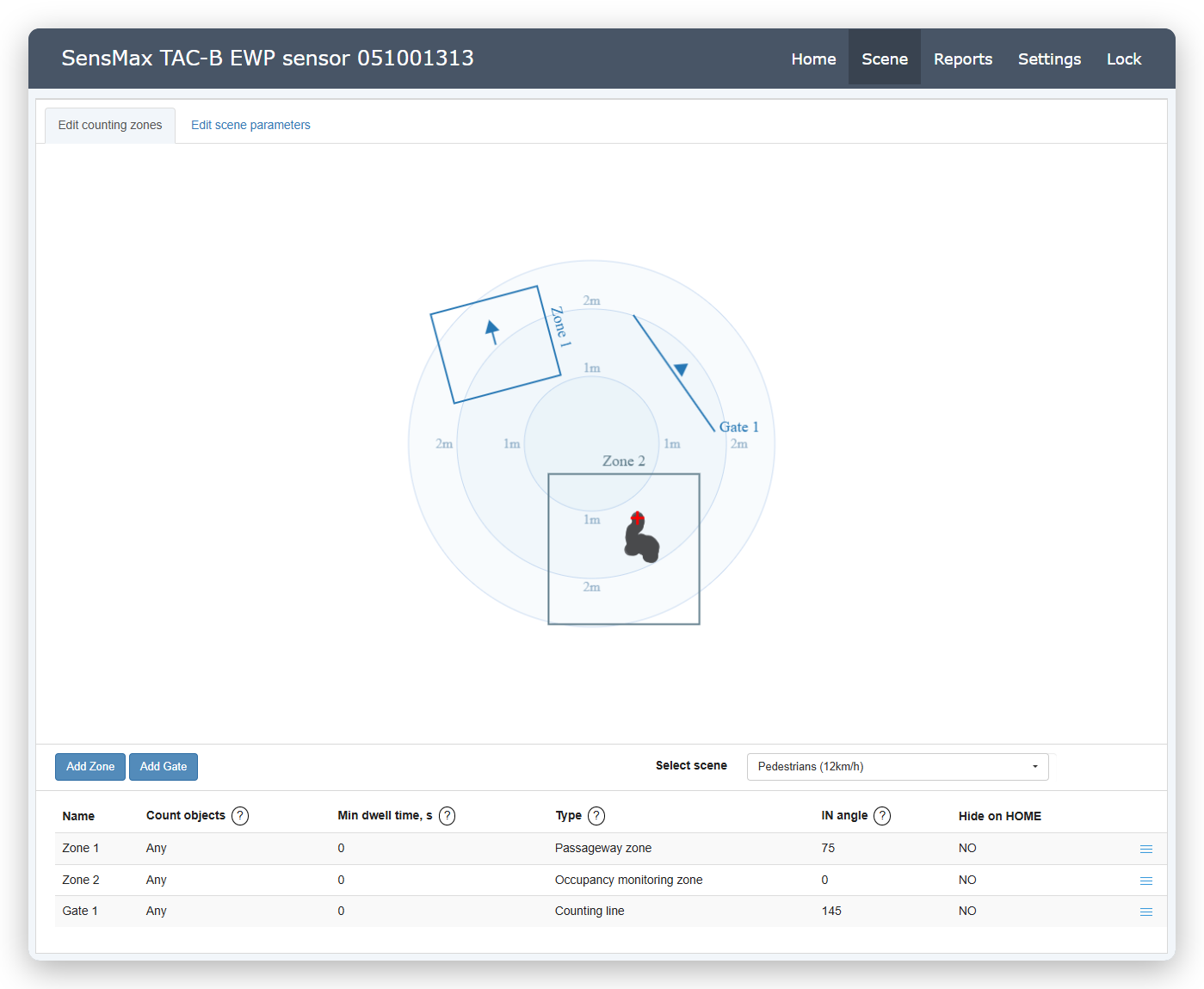Click the Name column header
1204x989 pixels.
coord(78,816)
